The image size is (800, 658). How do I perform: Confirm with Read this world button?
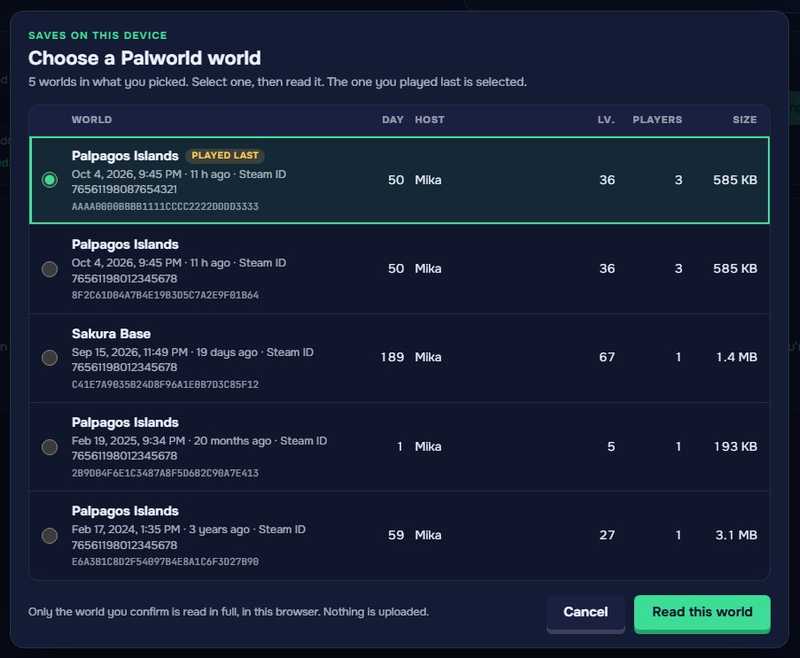702,612
